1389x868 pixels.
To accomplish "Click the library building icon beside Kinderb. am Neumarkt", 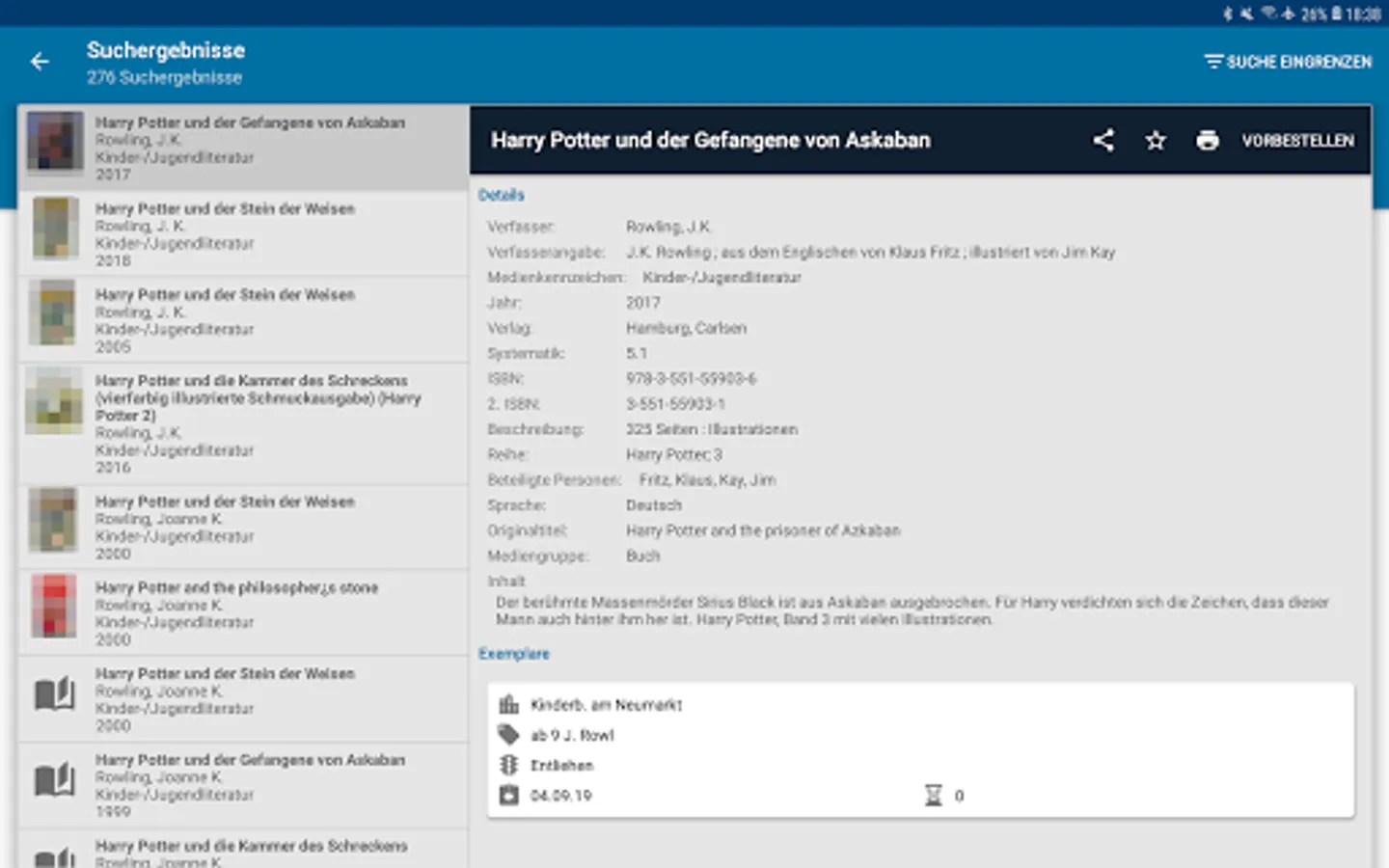I will pyautogui.click(x=508, y=704).
